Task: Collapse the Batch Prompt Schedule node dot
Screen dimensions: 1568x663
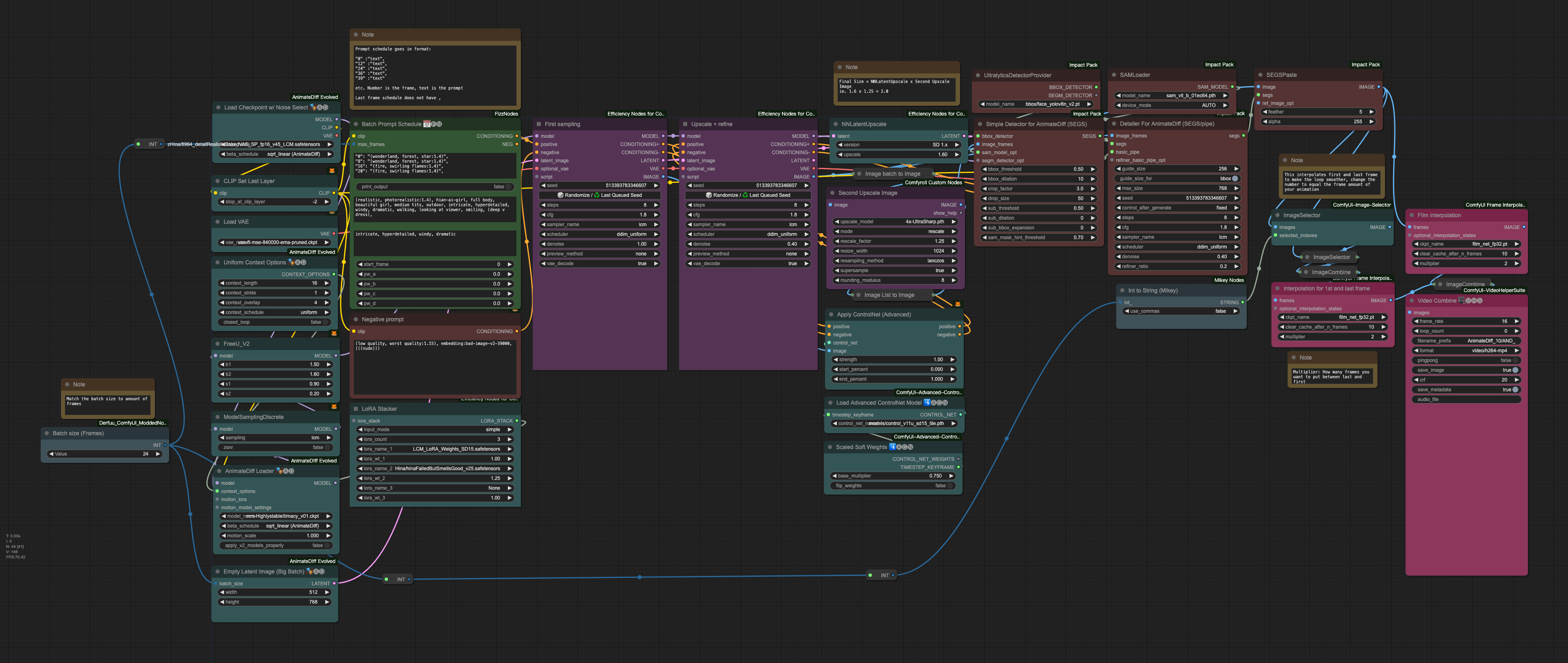Action: coord(356,124)
